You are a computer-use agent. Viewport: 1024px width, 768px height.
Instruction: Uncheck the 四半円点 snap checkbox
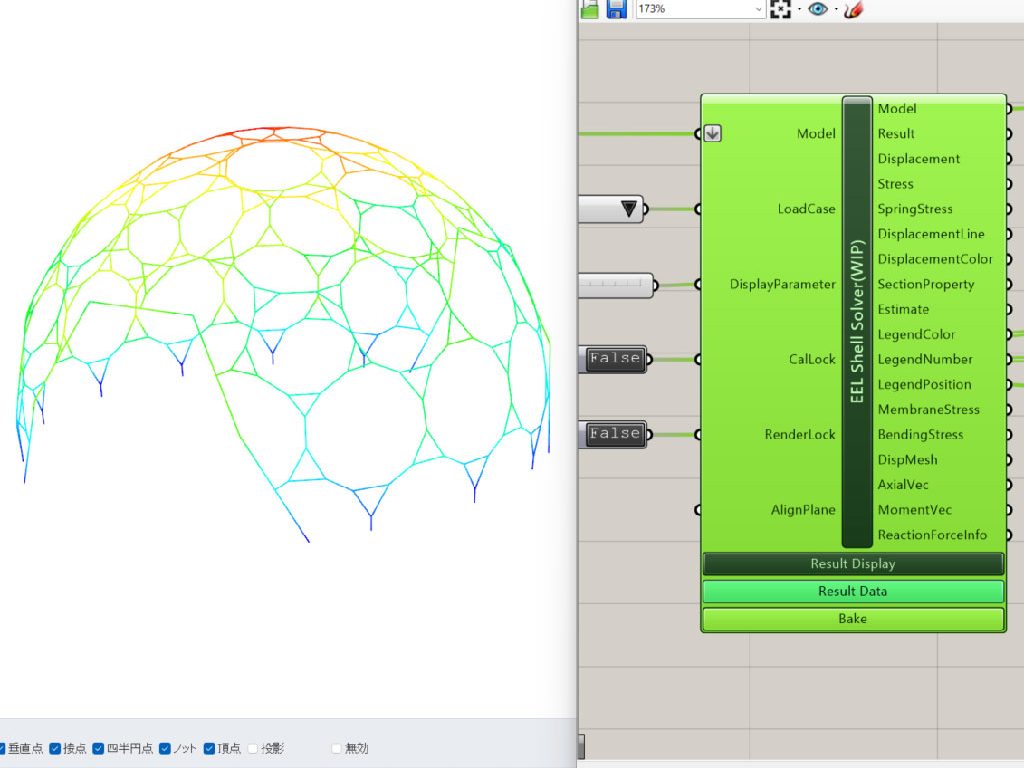(x=99, y=748)
